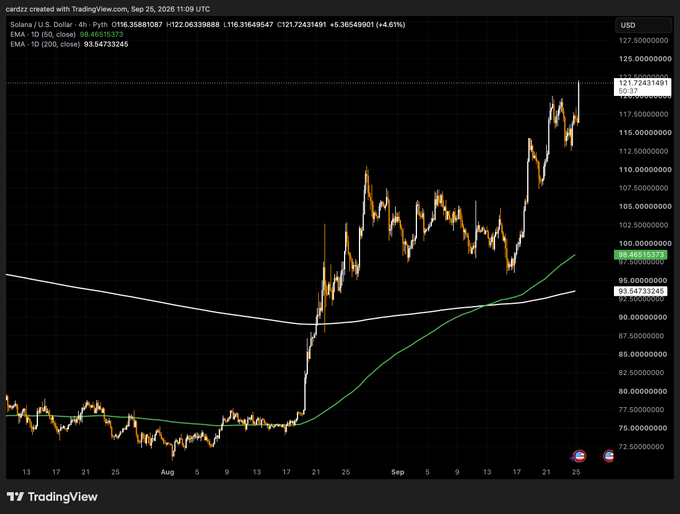Click the high value H122.06339888
Image resolution: width=680 pixels, height=514 pixels.
[193, 25]
